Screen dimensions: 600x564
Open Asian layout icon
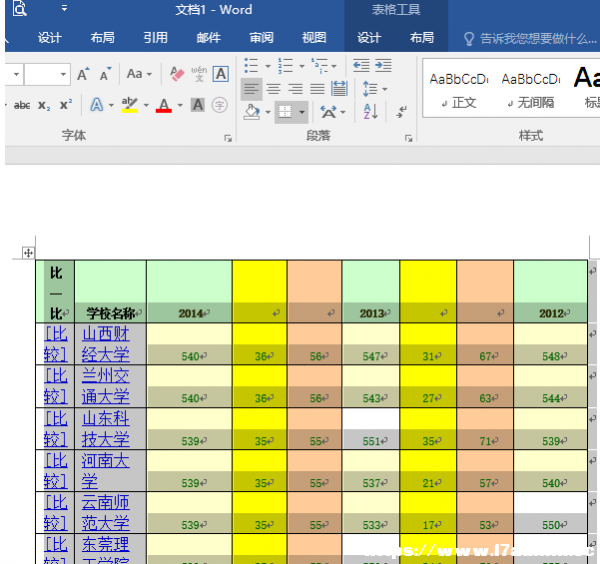[333, 112]
